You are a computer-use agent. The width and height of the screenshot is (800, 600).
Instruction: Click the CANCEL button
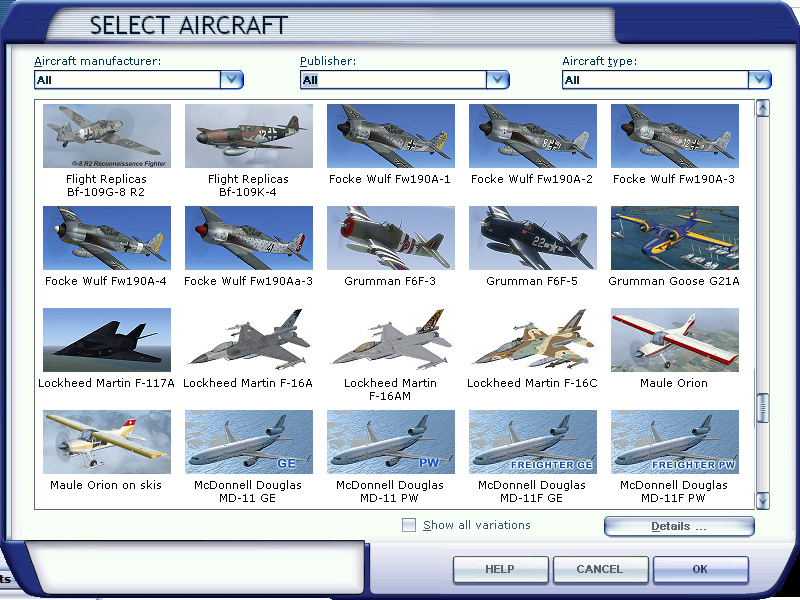pyautogui.click(x=600, y=569)
